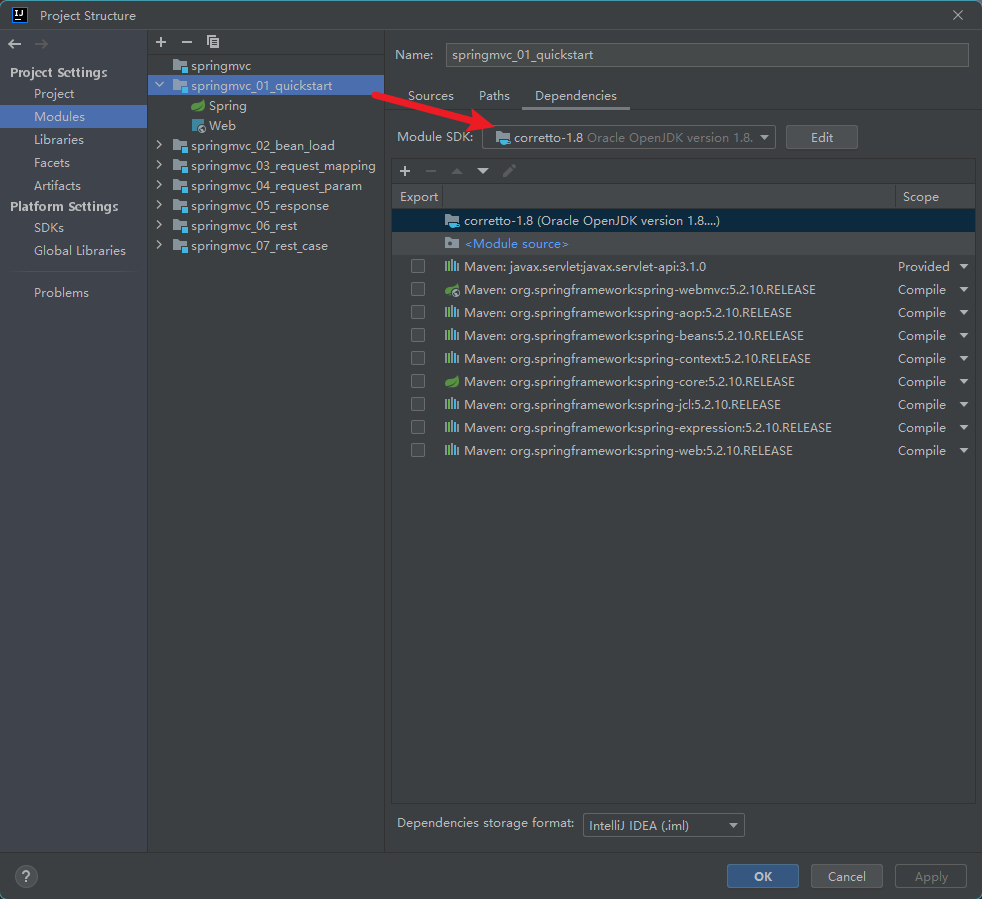The width and height of the screenshot is (982, 899).
Task: Toggle export checkbox for spring-beans
Action: pyautogui.click(x=418, y=335)
